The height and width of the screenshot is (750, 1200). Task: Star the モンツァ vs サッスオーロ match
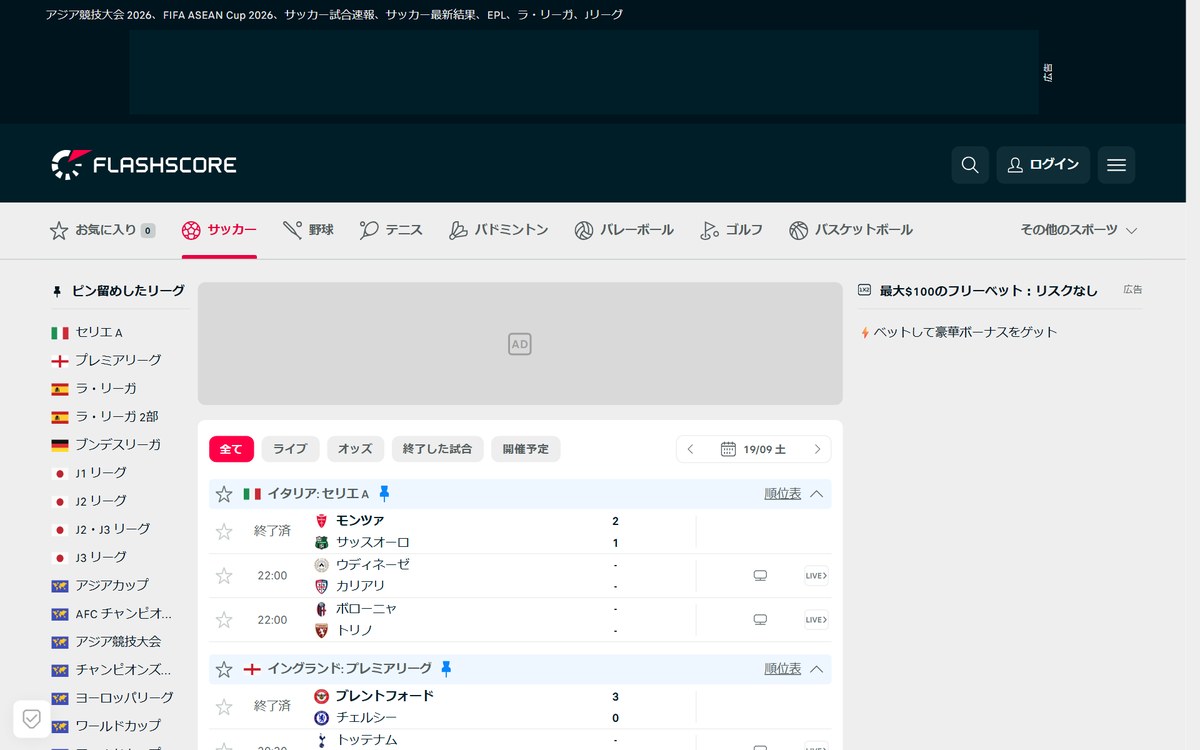pyautogui.click(x=224, y=531)
